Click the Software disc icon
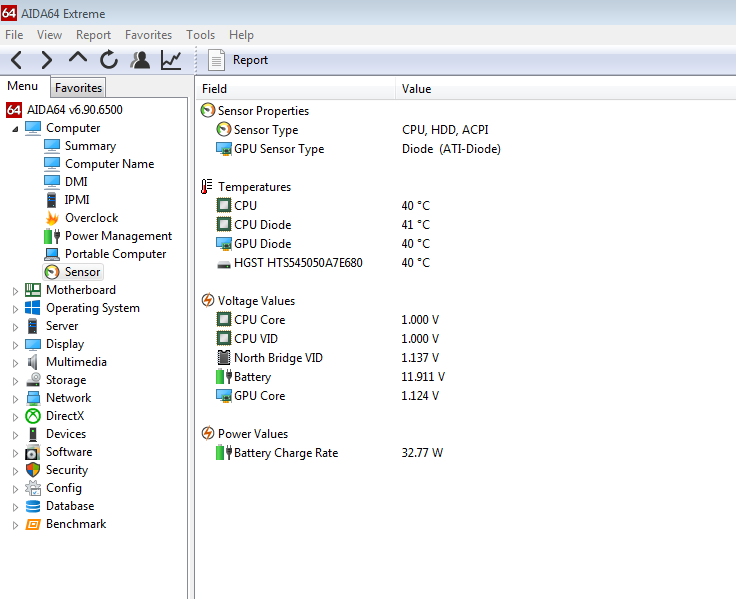This screenshot has width=736, height=599. (33, 452)
